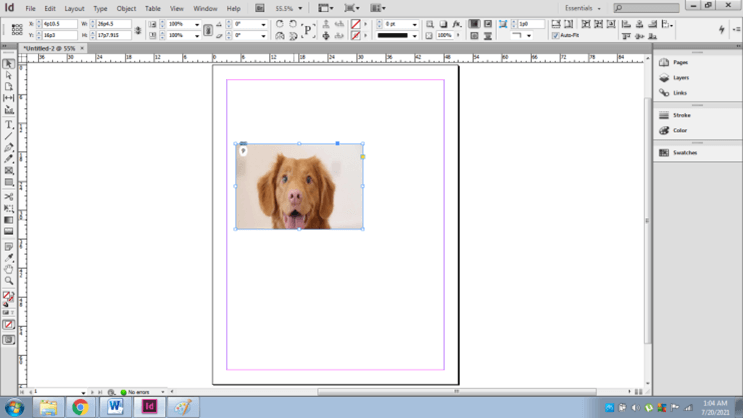The image size is (743, 418).
Task: Open the Stroke panel
Action: click(681, 115)
